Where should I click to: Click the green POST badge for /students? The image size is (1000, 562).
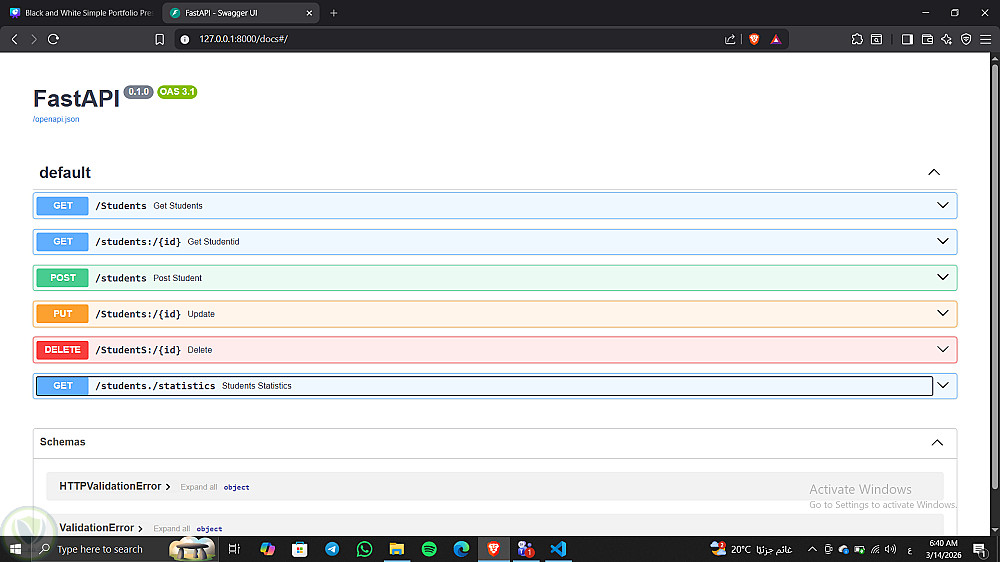click(x=62, y=277)
